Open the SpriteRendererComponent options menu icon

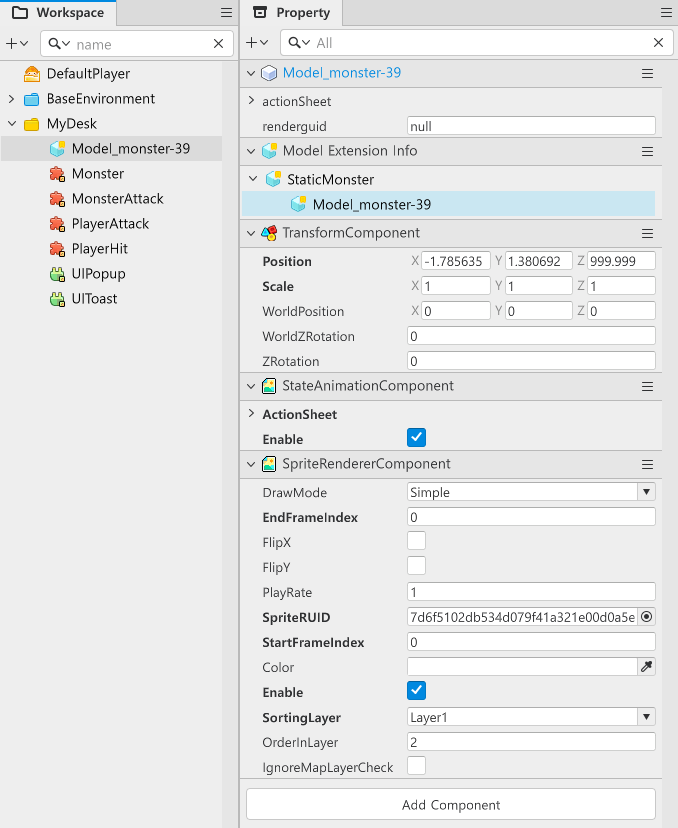pos(647,465)
